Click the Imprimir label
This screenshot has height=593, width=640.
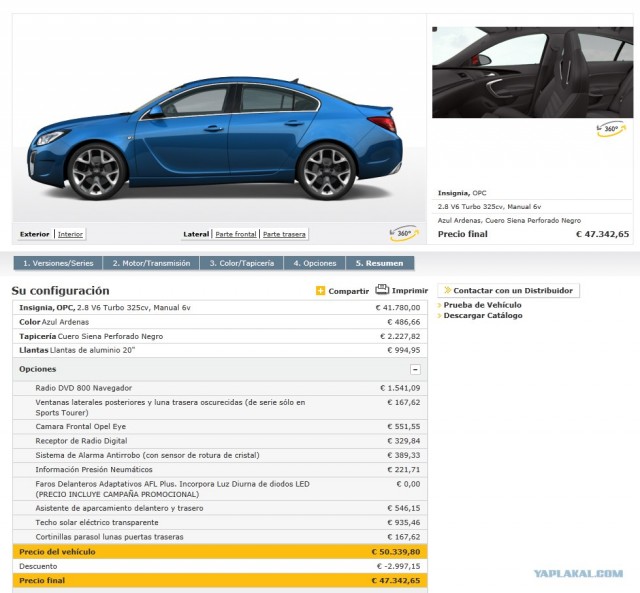[410, 291]
